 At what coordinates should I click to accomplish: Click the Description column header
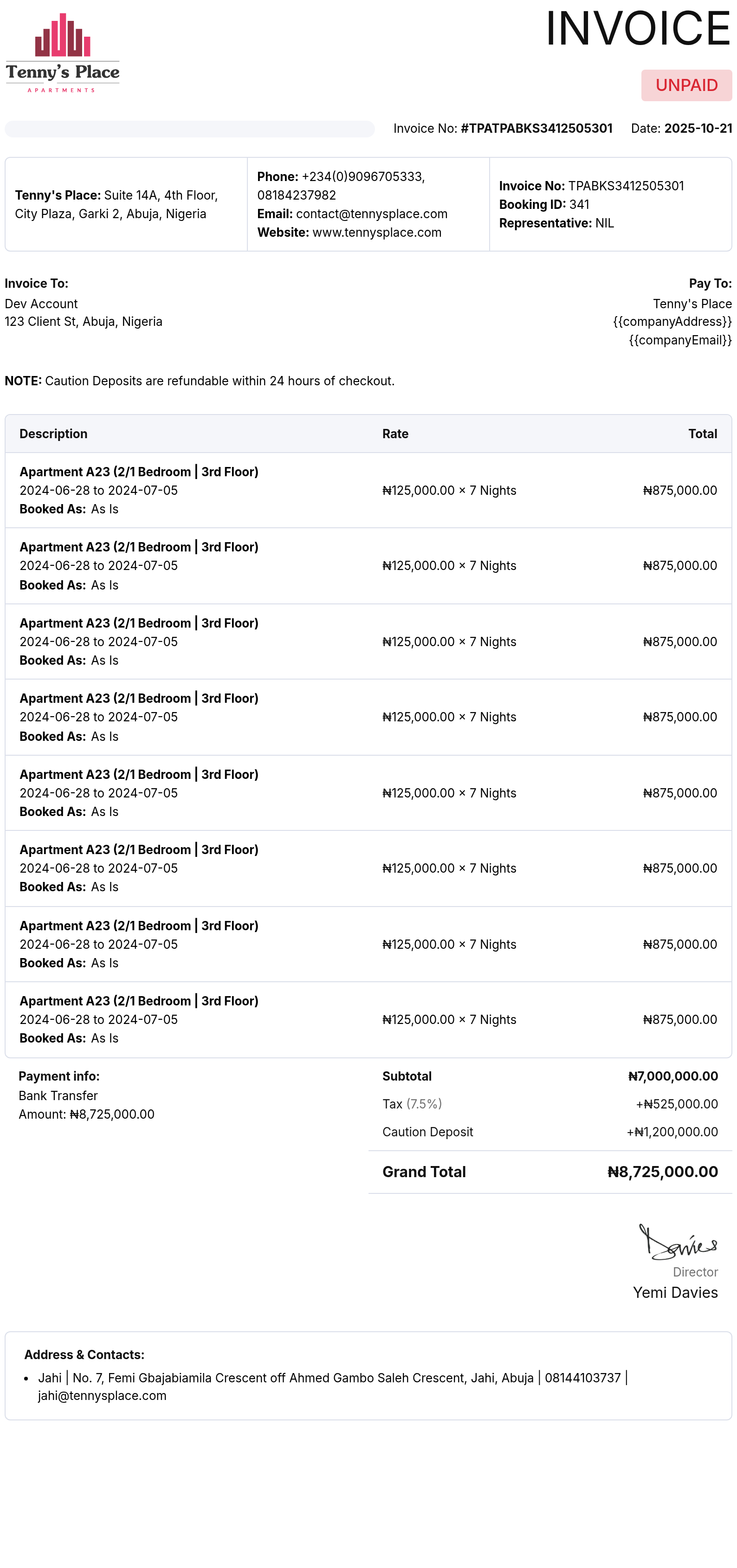click(53, 434)
